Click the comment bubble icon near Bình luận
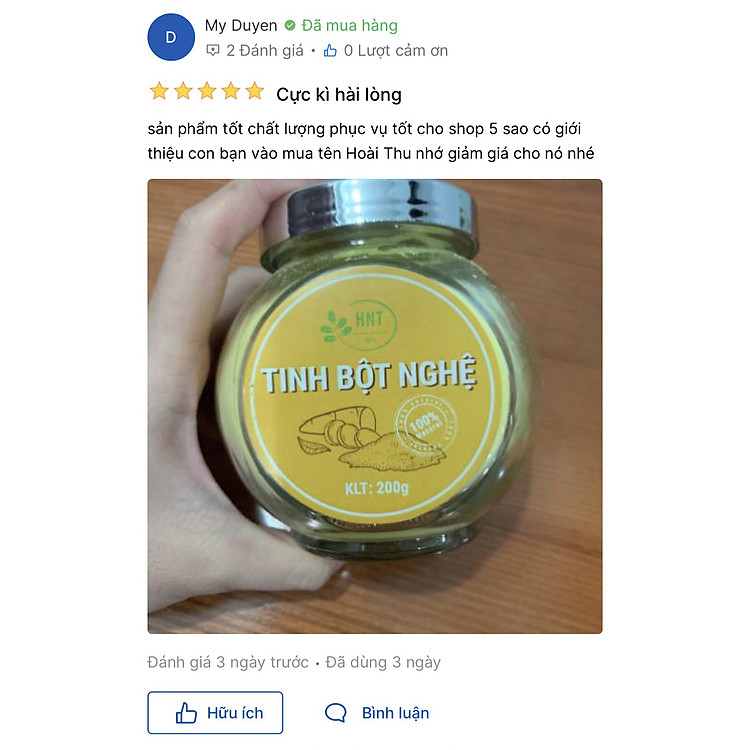 (335, 713)
